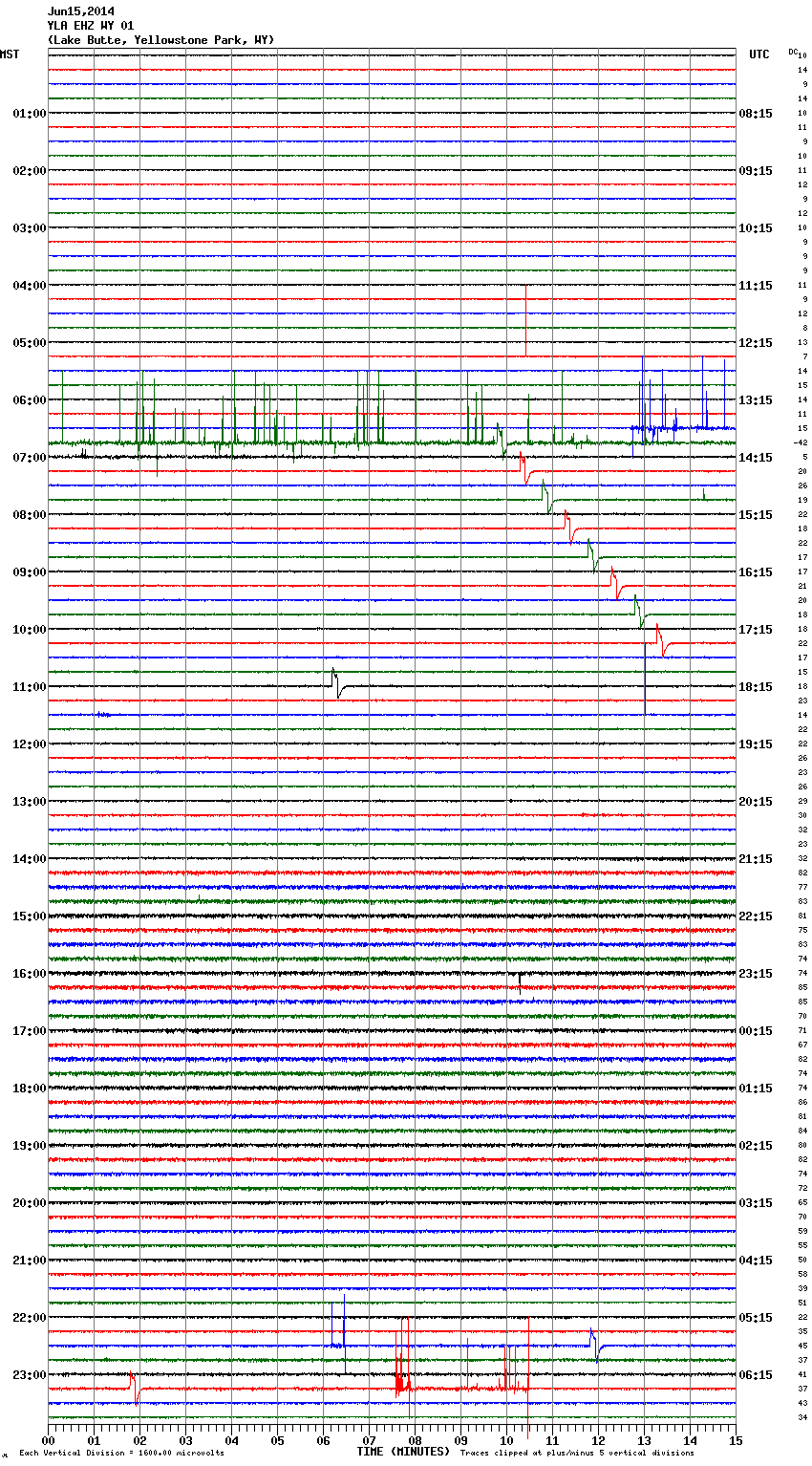
Task: Click the '19:15' UTC row label
Action: point(756,744)
